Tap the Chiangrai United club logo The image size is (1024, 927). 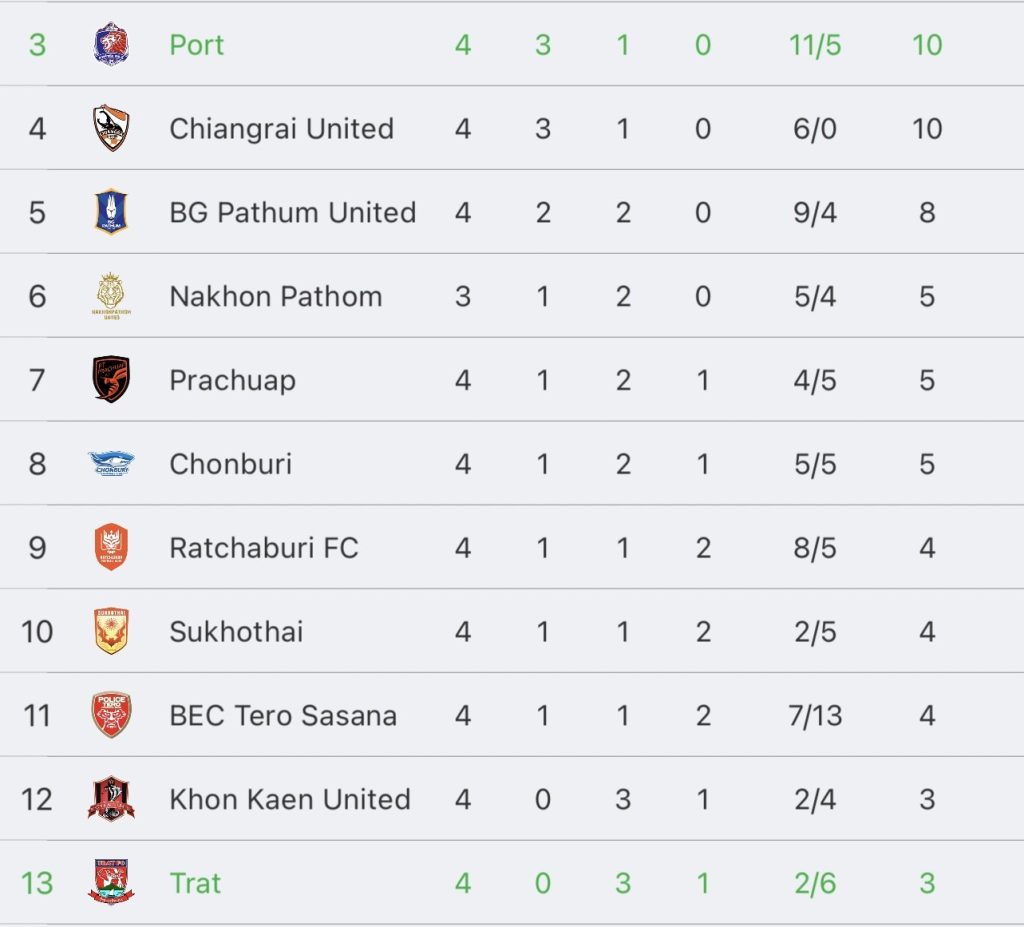(111, 128)
